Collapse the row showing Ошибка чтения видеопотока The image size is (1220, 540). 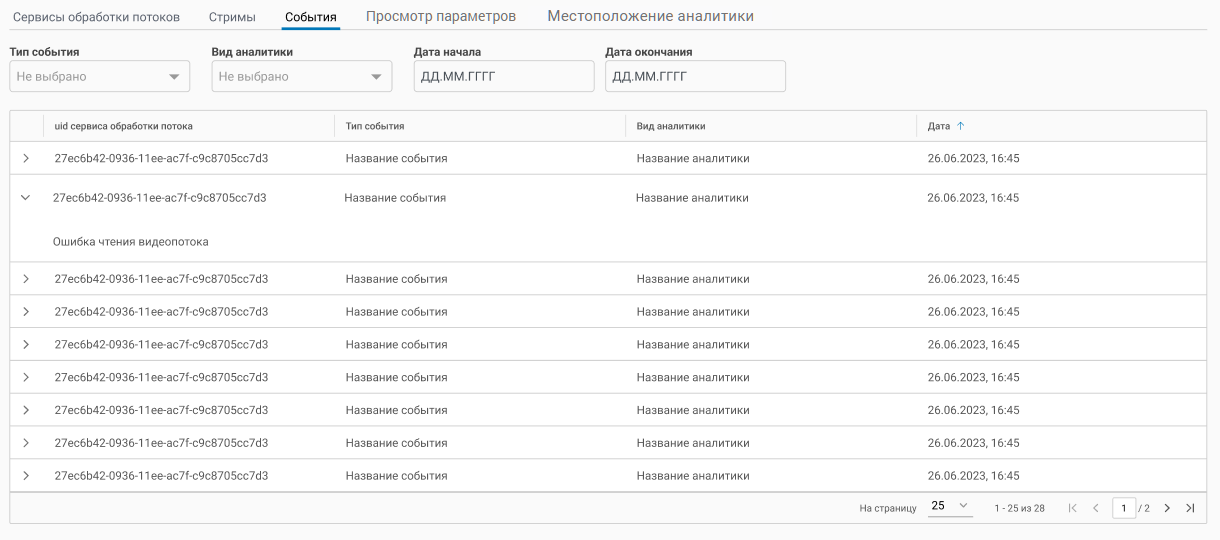26,198
